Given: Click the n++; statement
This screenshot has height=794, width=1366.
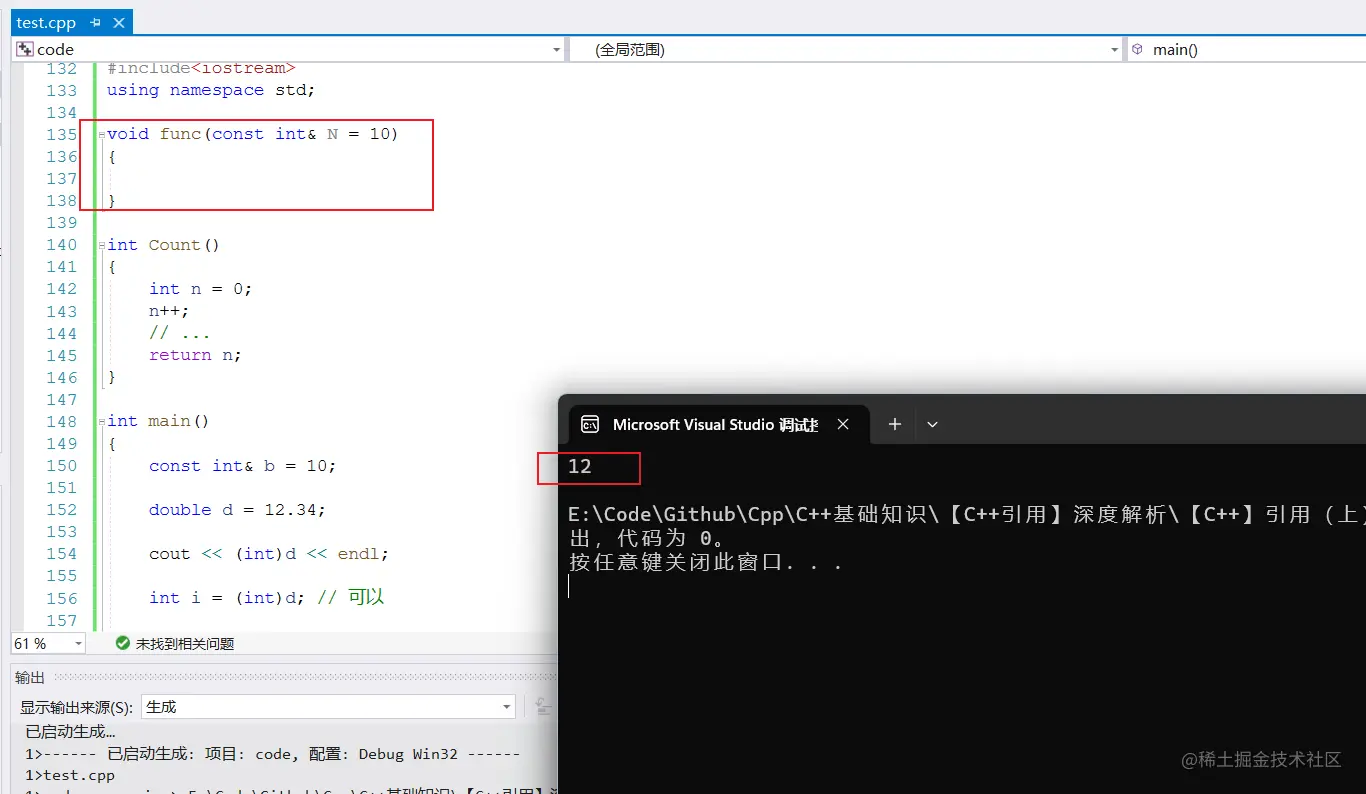Looking at the screenshot, I should pyautogui.click(x=169, y=311).
